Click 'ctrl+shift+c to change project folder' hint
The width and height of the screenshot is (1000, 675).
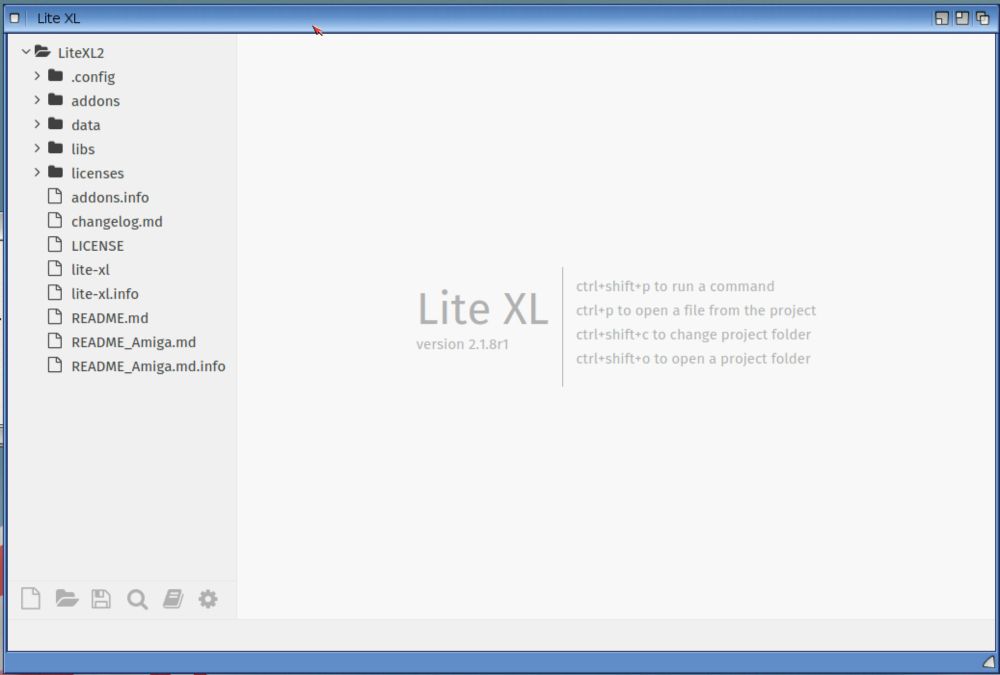693,334
